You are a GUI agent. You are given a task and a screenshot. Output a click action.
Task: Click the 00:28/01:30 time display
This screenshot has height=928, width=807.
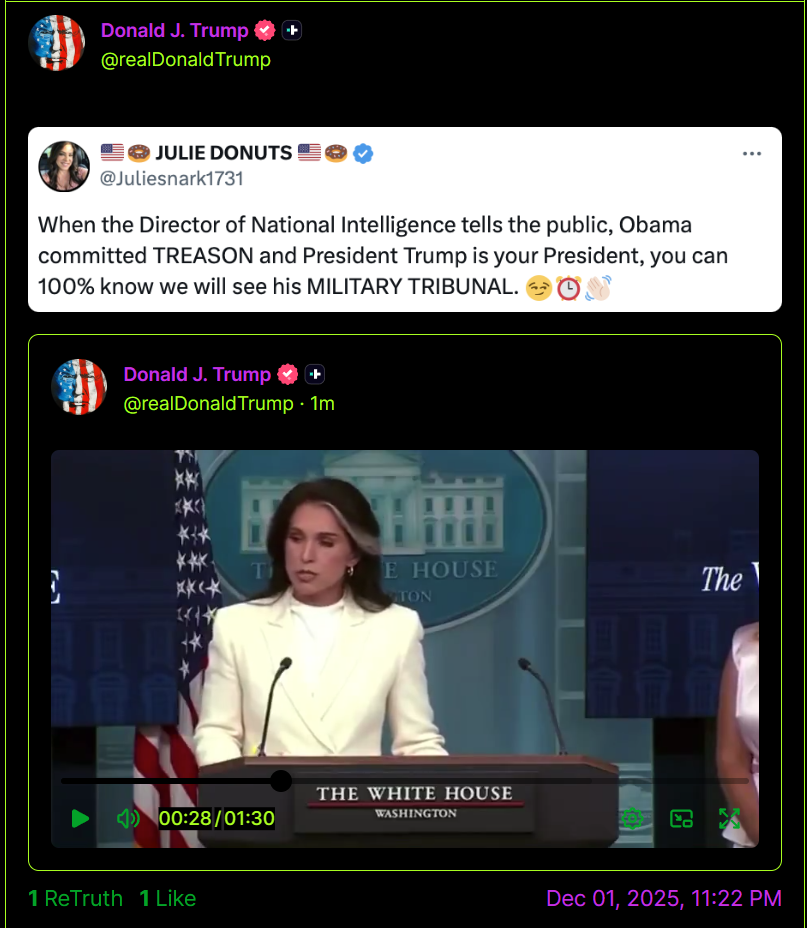click(x=217, y=819)
